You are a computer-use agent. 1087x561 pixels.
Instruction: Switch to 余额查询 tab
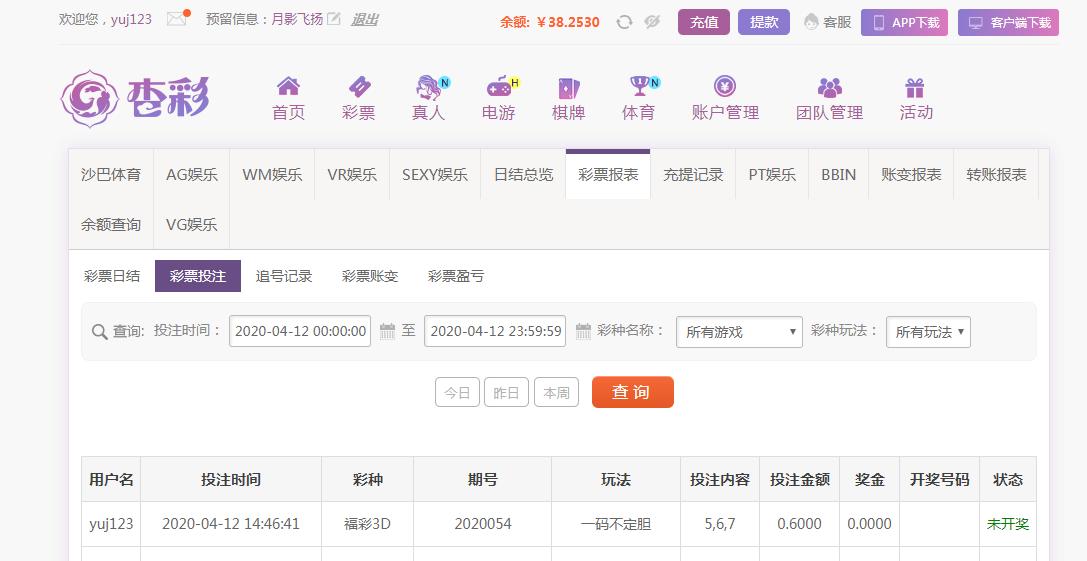point(111,225)
